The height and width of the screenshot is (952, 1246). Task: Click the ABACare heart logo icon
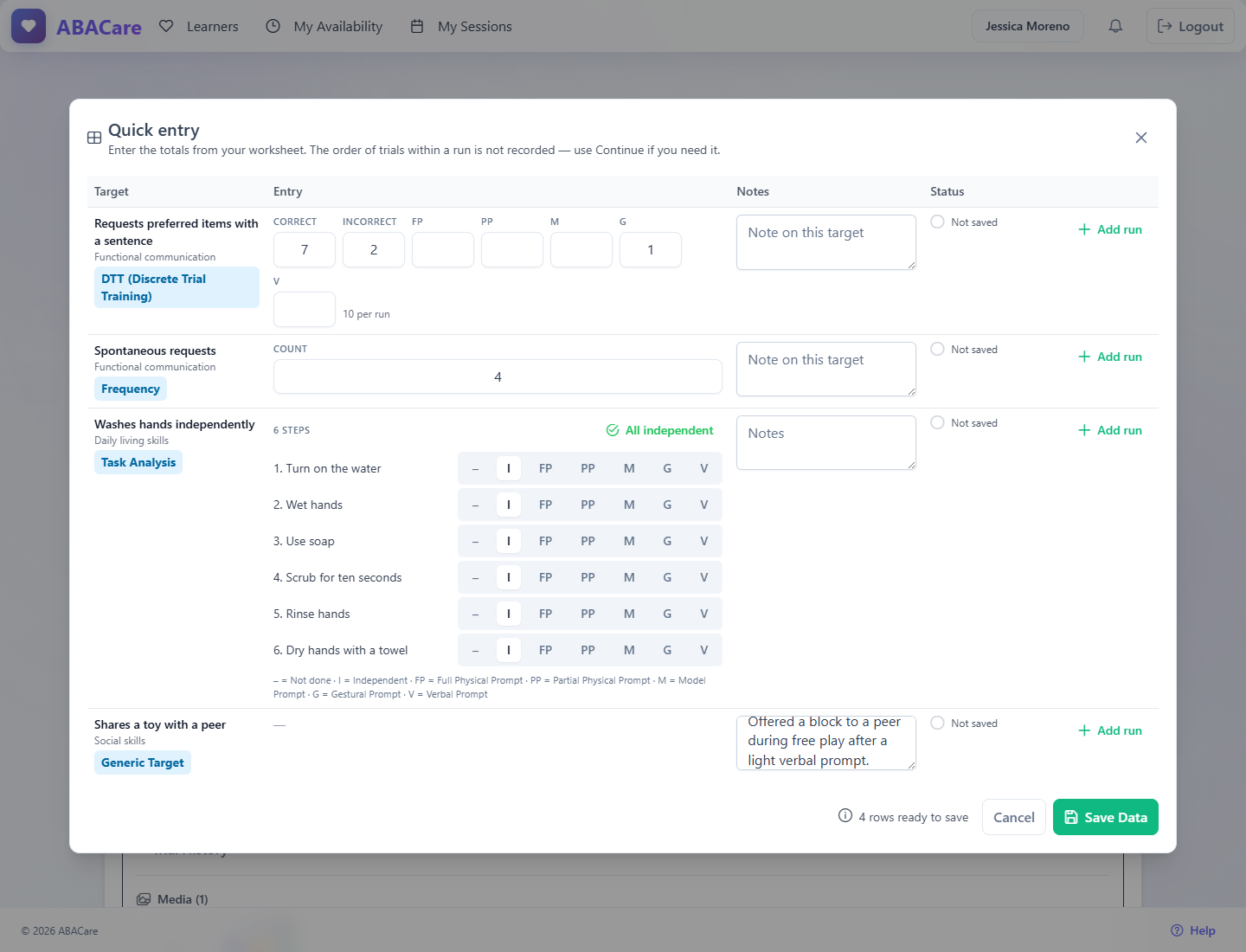pyautogui.click(x=29, y=26)
